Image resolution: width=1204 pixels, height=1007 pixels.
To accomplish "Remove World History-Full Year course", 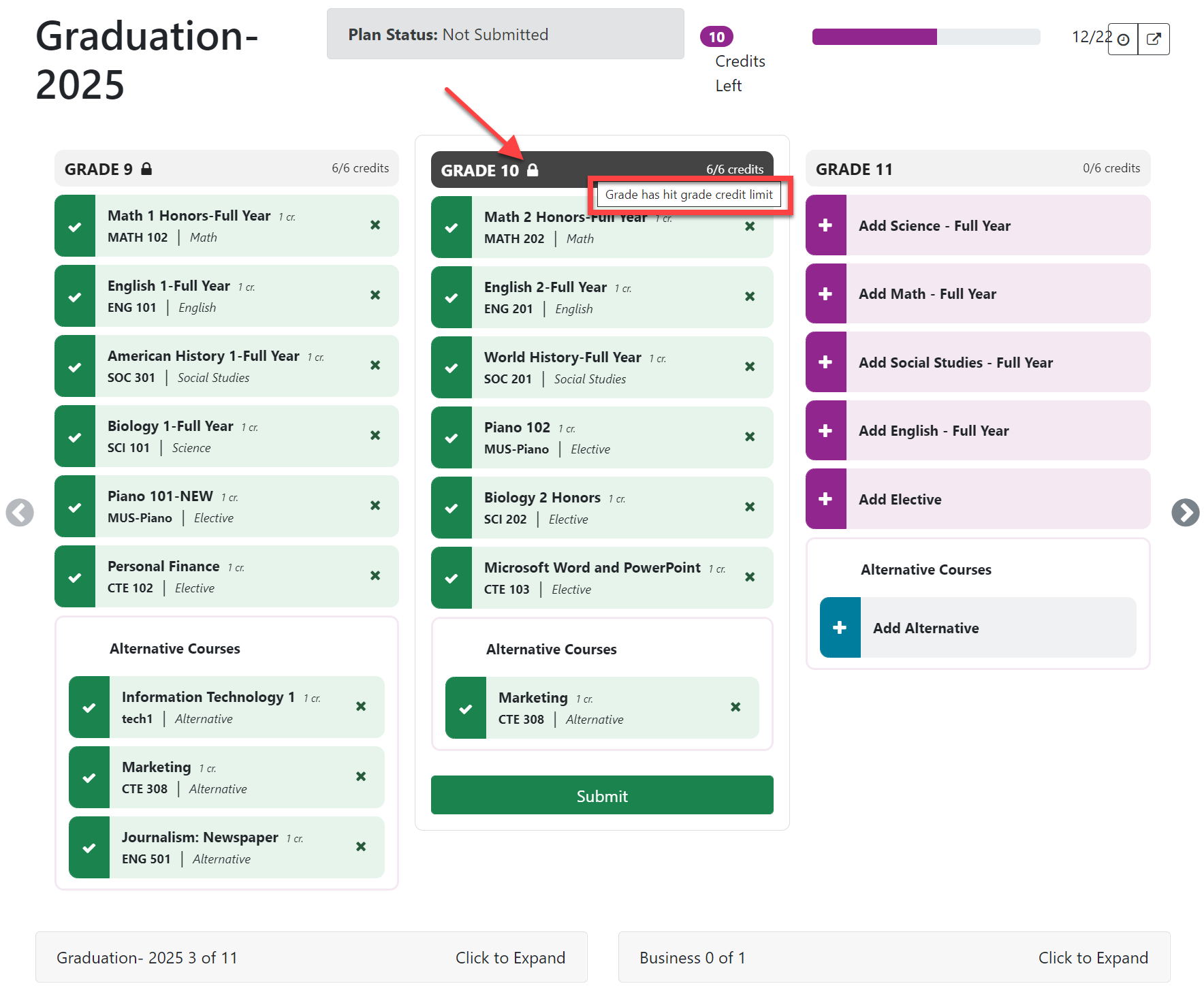I will 750,367.
